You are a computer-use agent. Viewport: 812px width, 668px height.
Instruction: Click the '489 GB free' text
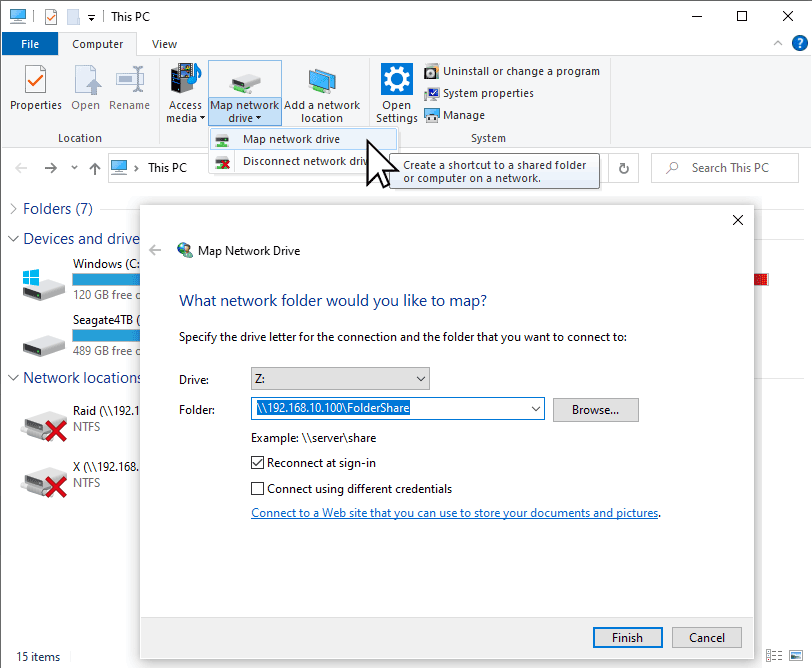tap(106, 351)
